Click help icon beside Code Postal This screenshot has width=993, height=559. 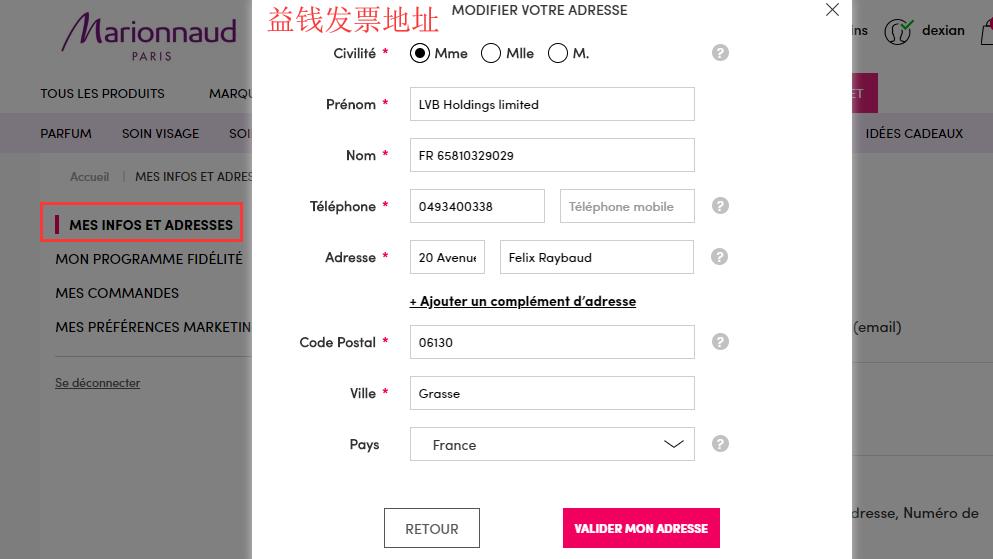720,342
